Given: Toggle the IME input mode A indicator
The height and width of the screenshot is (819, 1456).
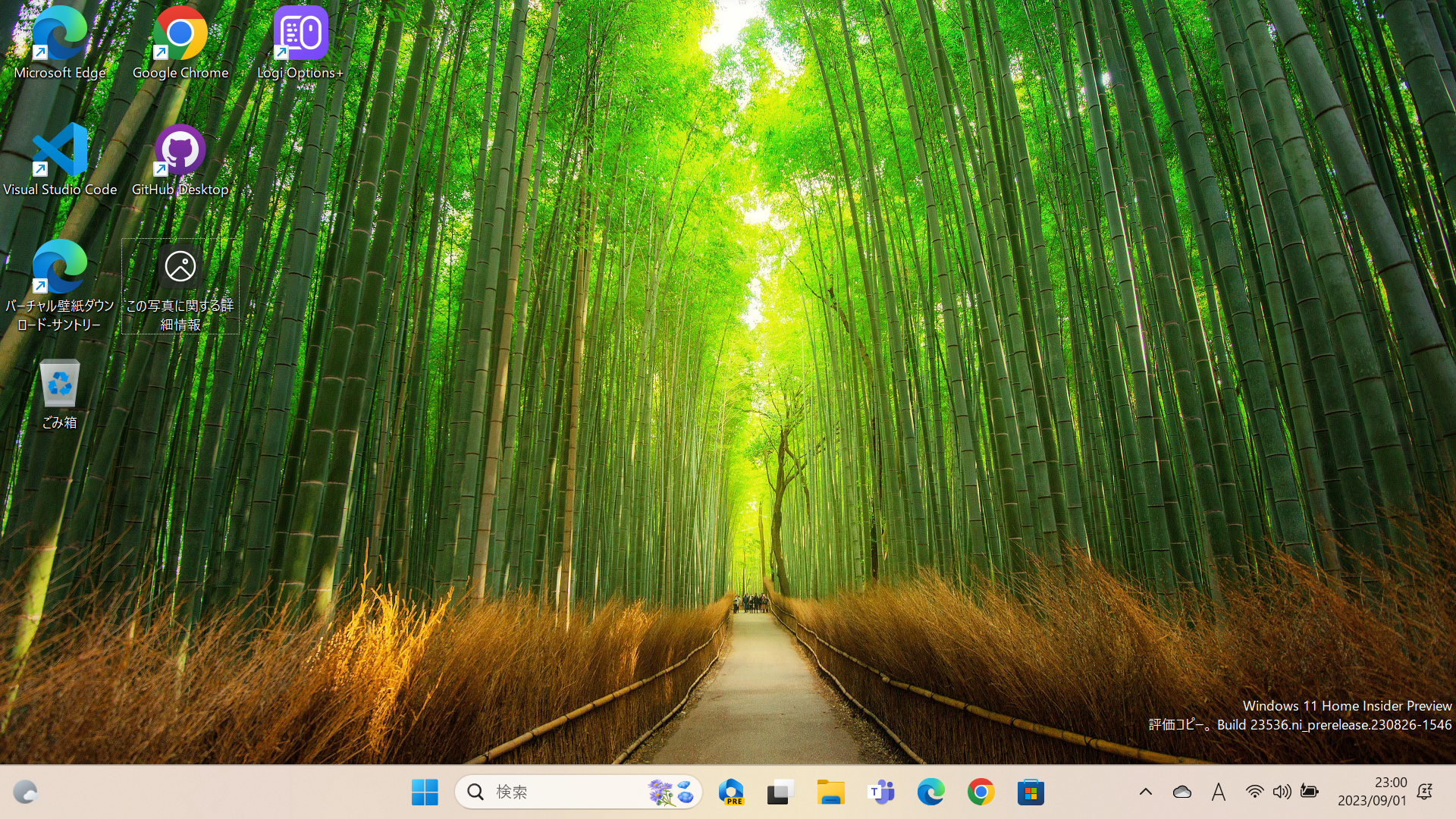Looking at the screenshot, I should click(1219, 792).
